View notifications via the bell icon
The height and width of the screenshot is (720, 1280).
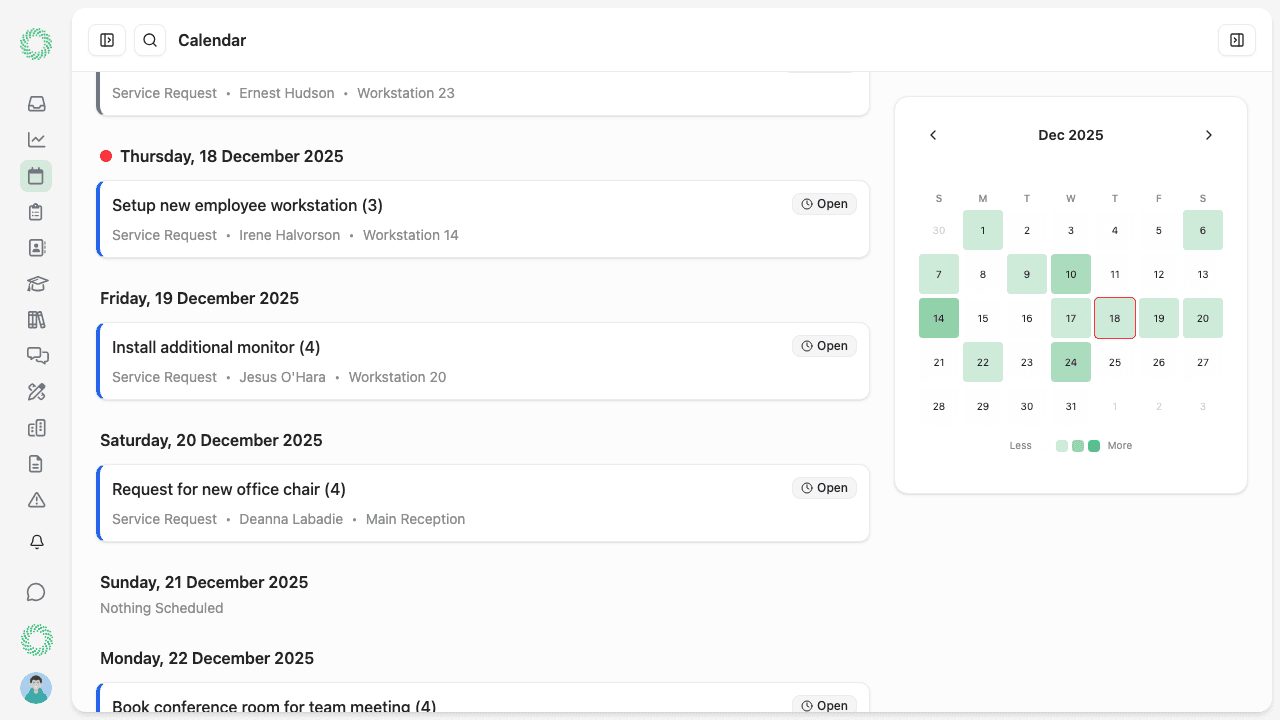click(36, 541)
